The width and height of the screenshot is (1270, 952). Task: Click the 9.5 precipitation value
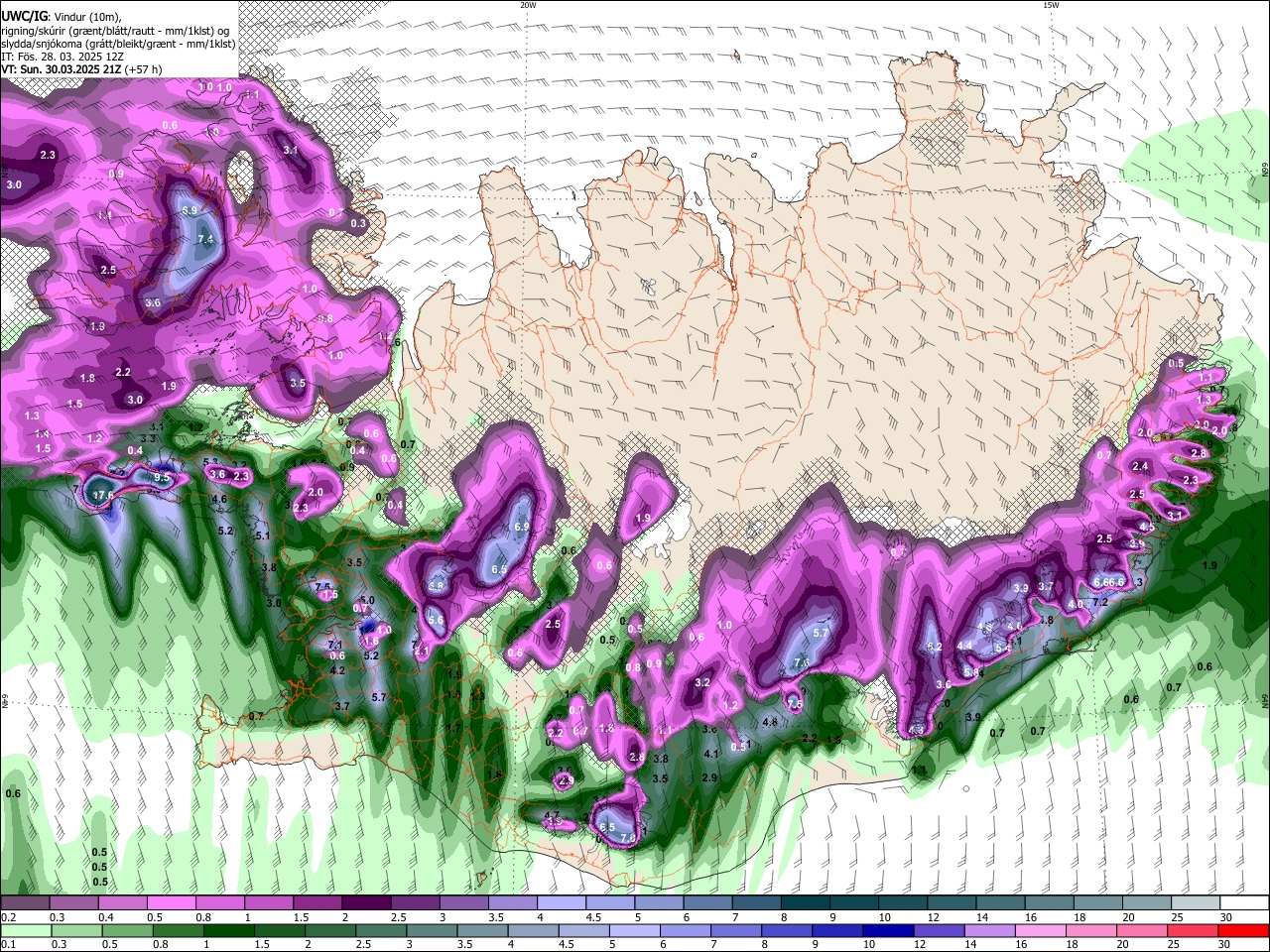tap(162, 478)
